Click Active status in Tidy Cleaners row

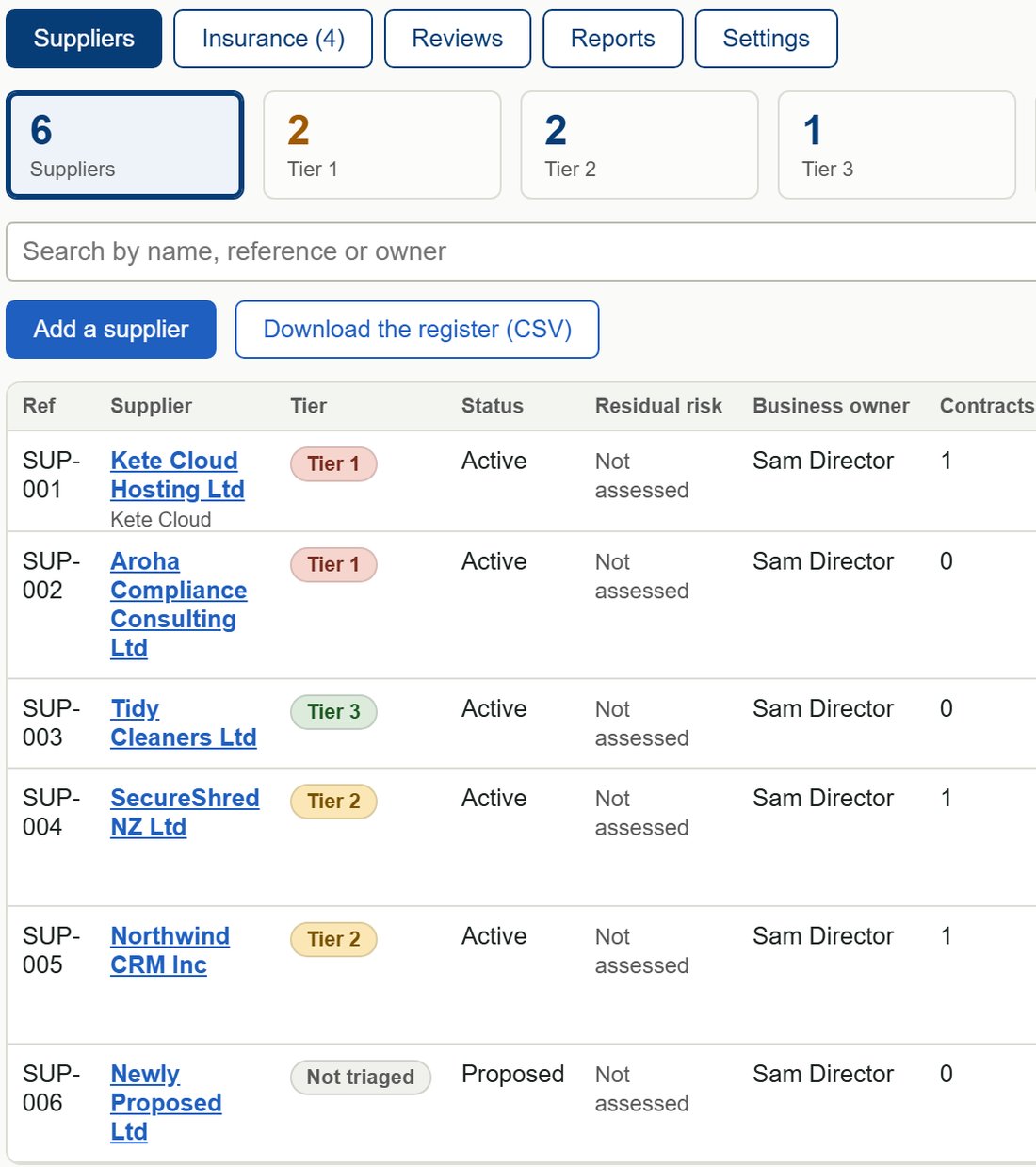tap(494, 708)
